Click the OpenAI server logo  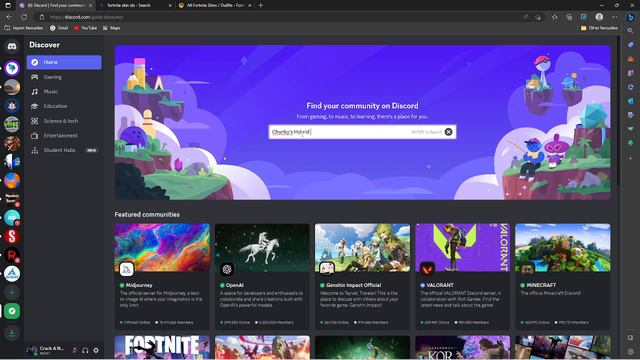(x=227, y=269)
